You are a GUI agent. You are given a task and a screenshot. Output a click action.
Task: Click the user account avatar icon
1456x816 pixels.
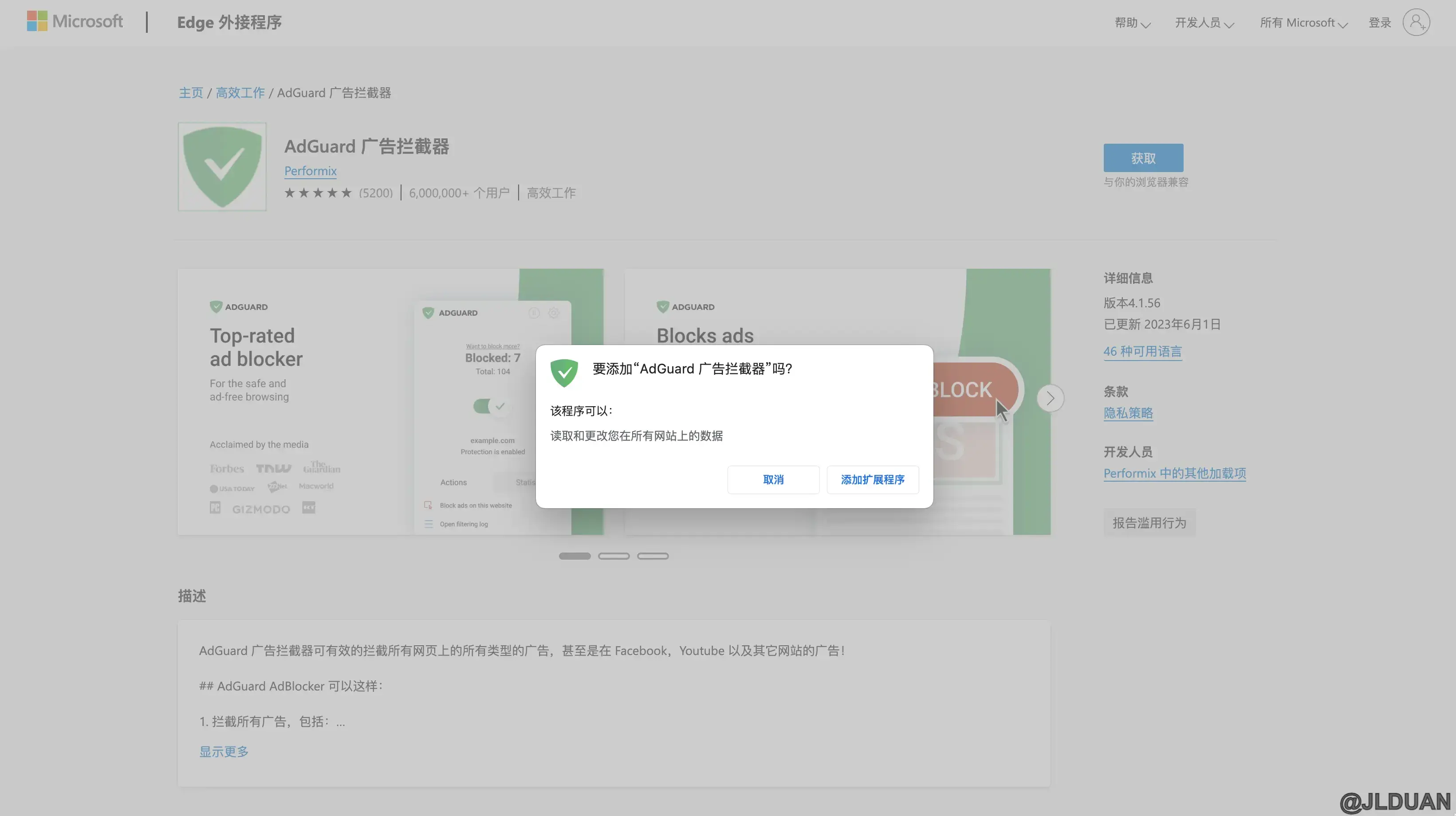[x=1416, y=23]
